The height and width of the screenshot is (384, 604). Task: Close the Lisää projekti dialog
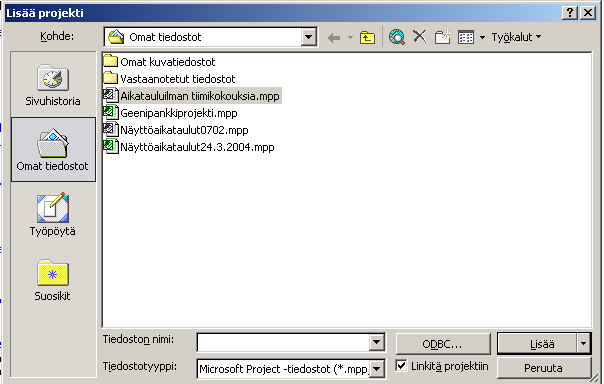coord(588,13)
